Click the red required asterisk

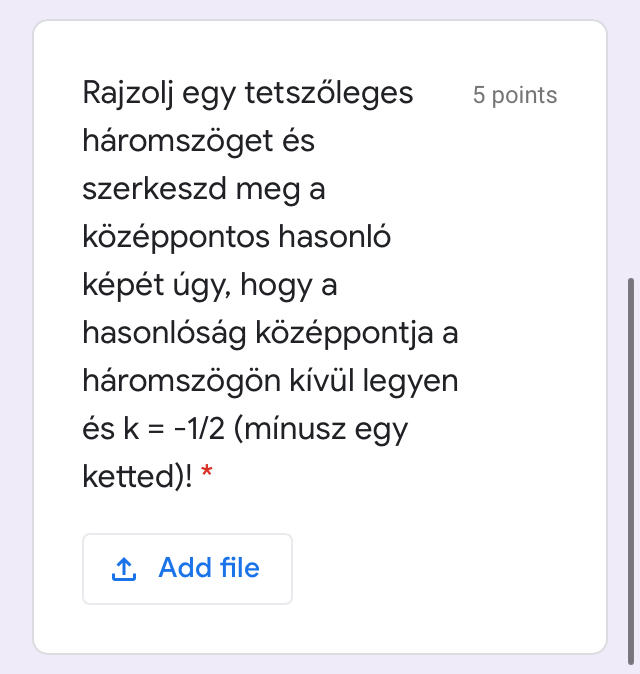[207, 476]
